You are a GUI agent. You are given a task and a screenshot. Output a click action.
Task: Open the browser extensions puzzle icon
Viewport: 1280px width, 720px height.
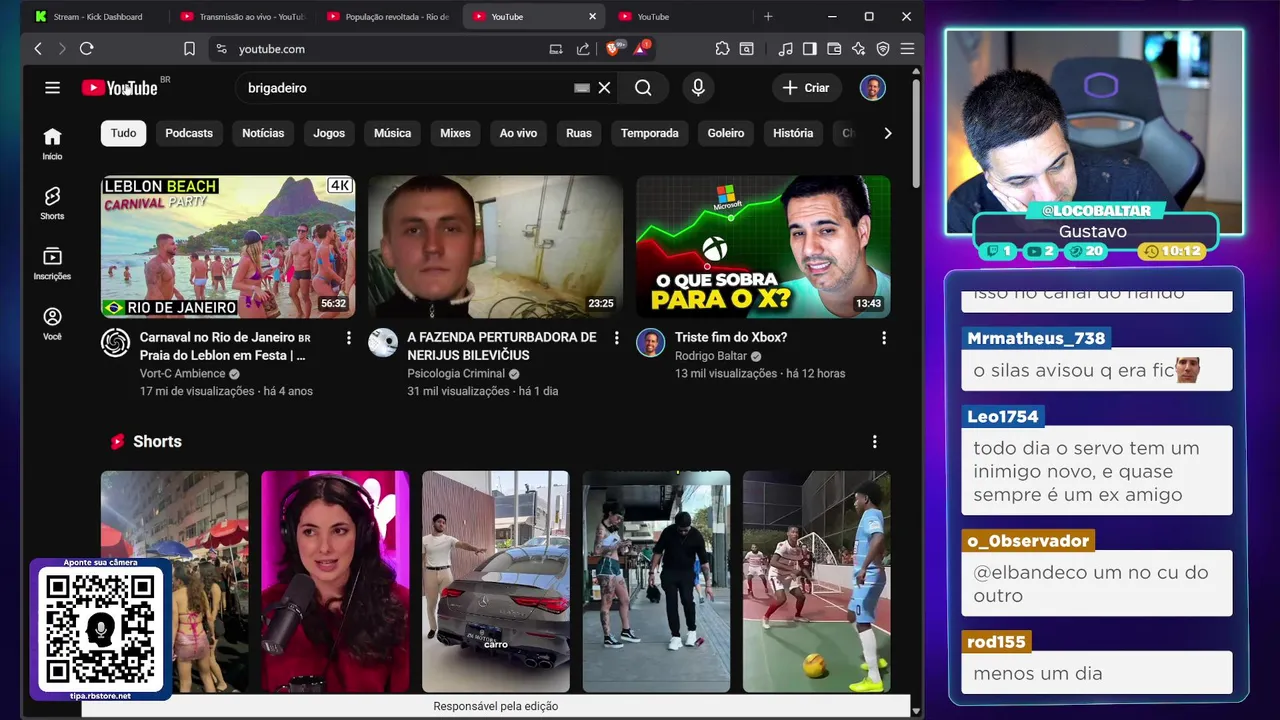coord(722,49)
